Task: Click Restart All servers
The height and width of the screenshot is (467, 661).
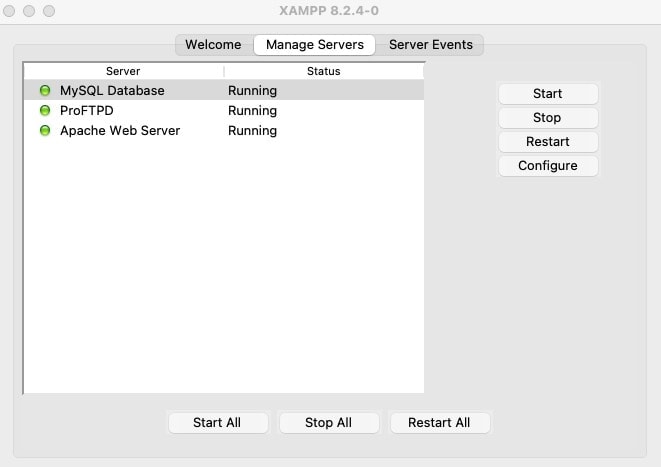Action: (440, 423)
